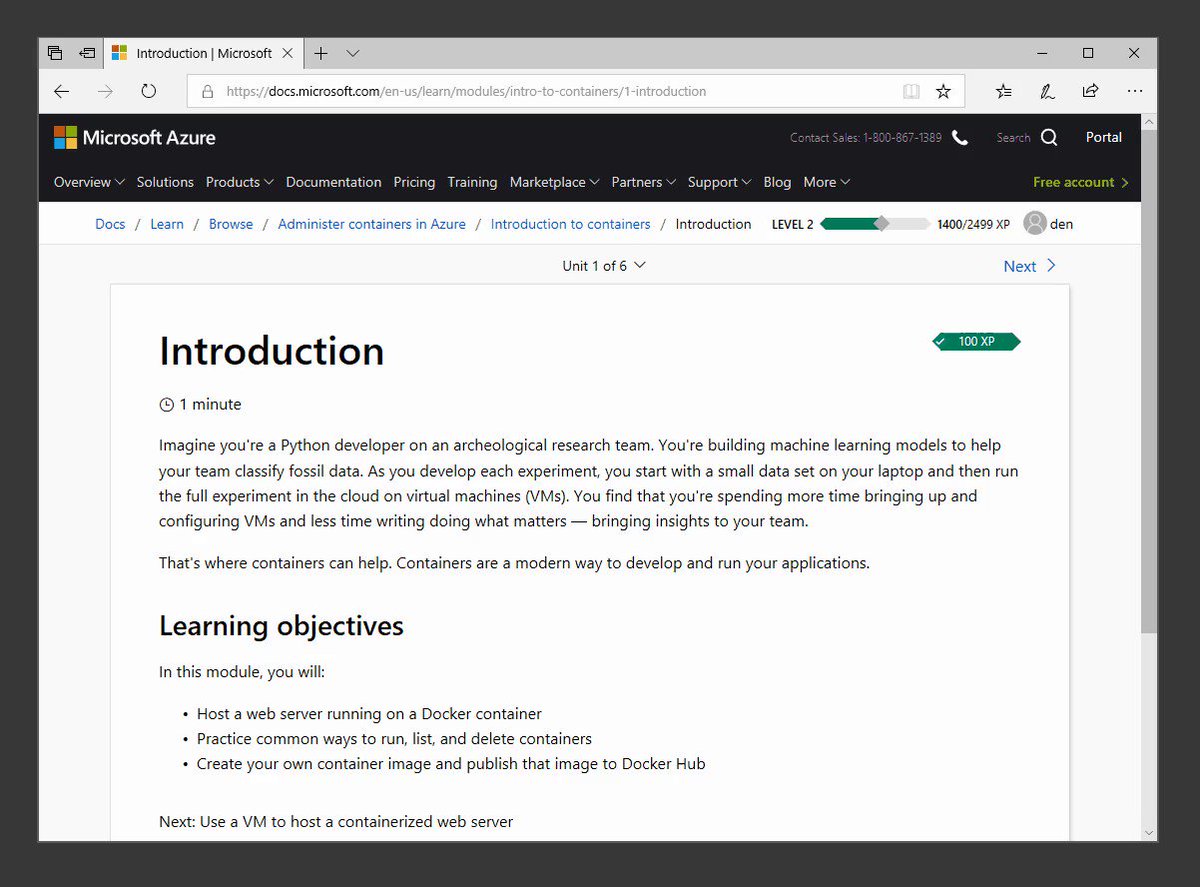
Task: Click the site lock icon
Action: point(208,91)
